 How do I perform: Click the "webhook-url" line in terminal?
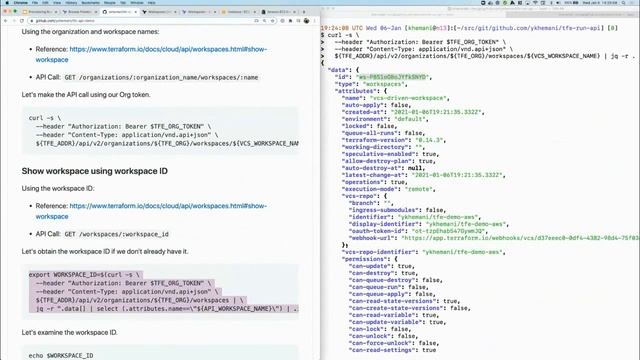(494, 238)
